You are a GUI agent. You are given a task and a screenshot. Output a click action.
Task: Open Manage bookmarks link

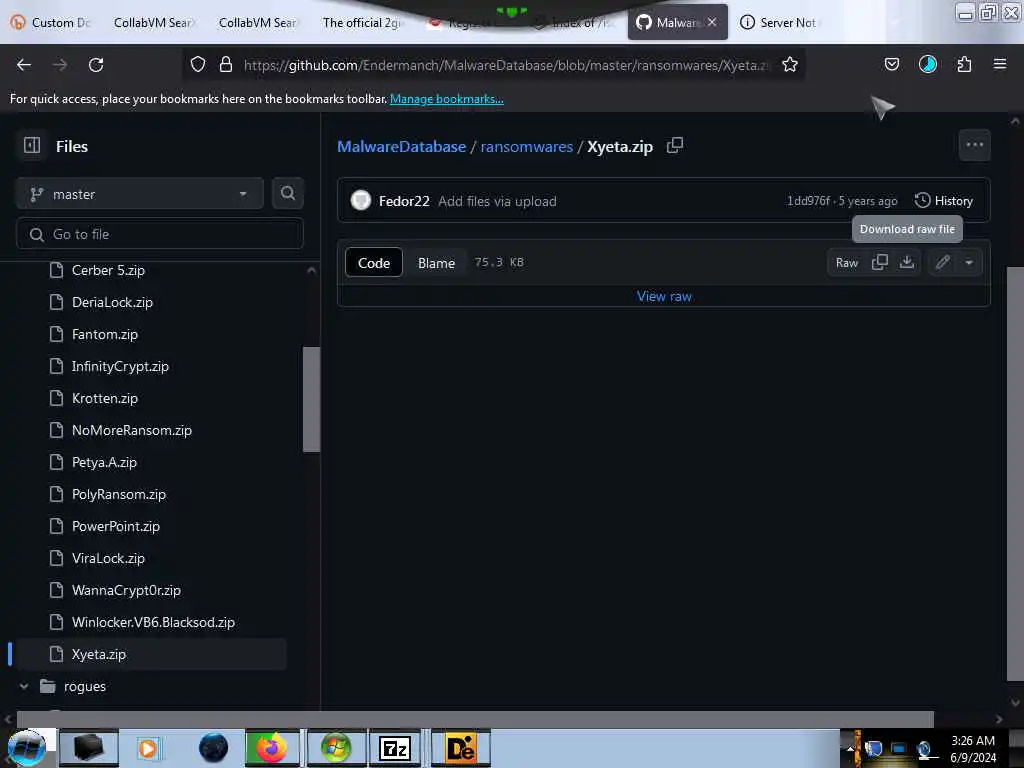point(447,99)
